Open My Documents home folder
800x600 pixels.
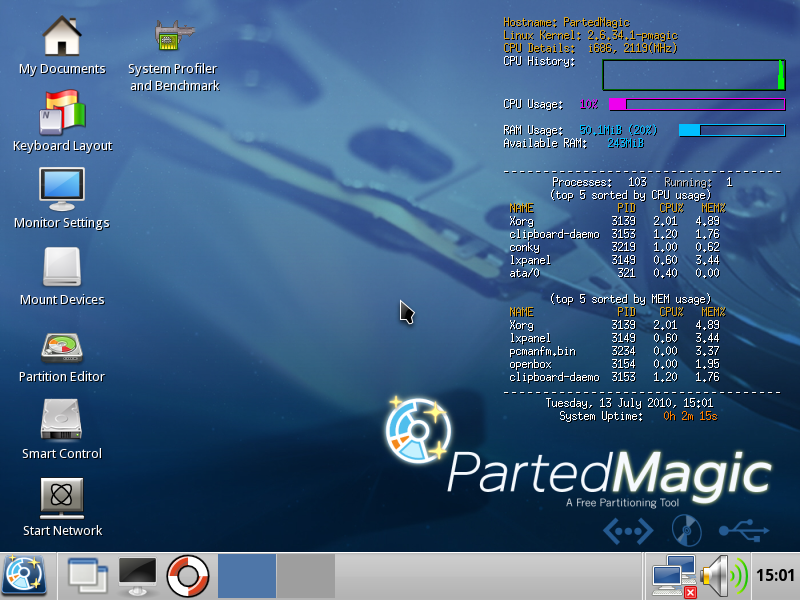point(62,38)
